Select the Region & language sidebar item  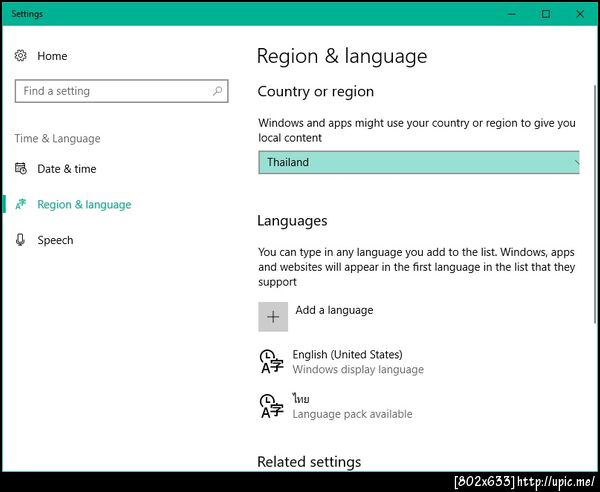(84, 205)
